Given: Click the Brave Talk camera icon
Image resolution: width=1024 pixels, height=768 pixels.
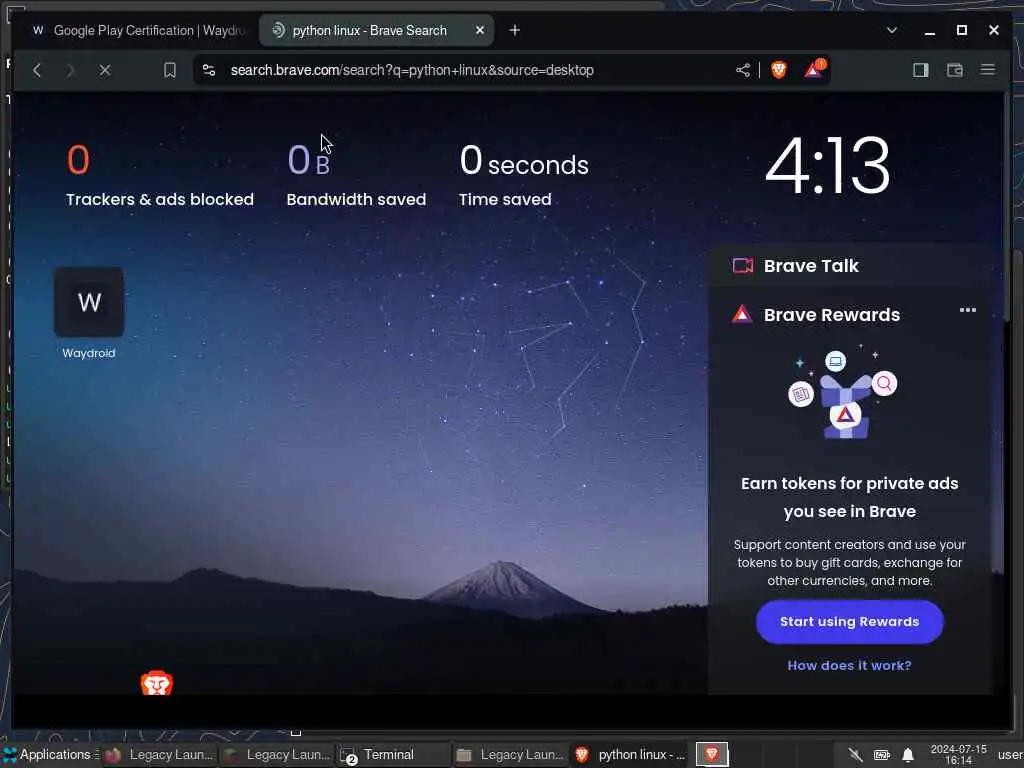Looking at the screenshot, I should tap(743, 265).
